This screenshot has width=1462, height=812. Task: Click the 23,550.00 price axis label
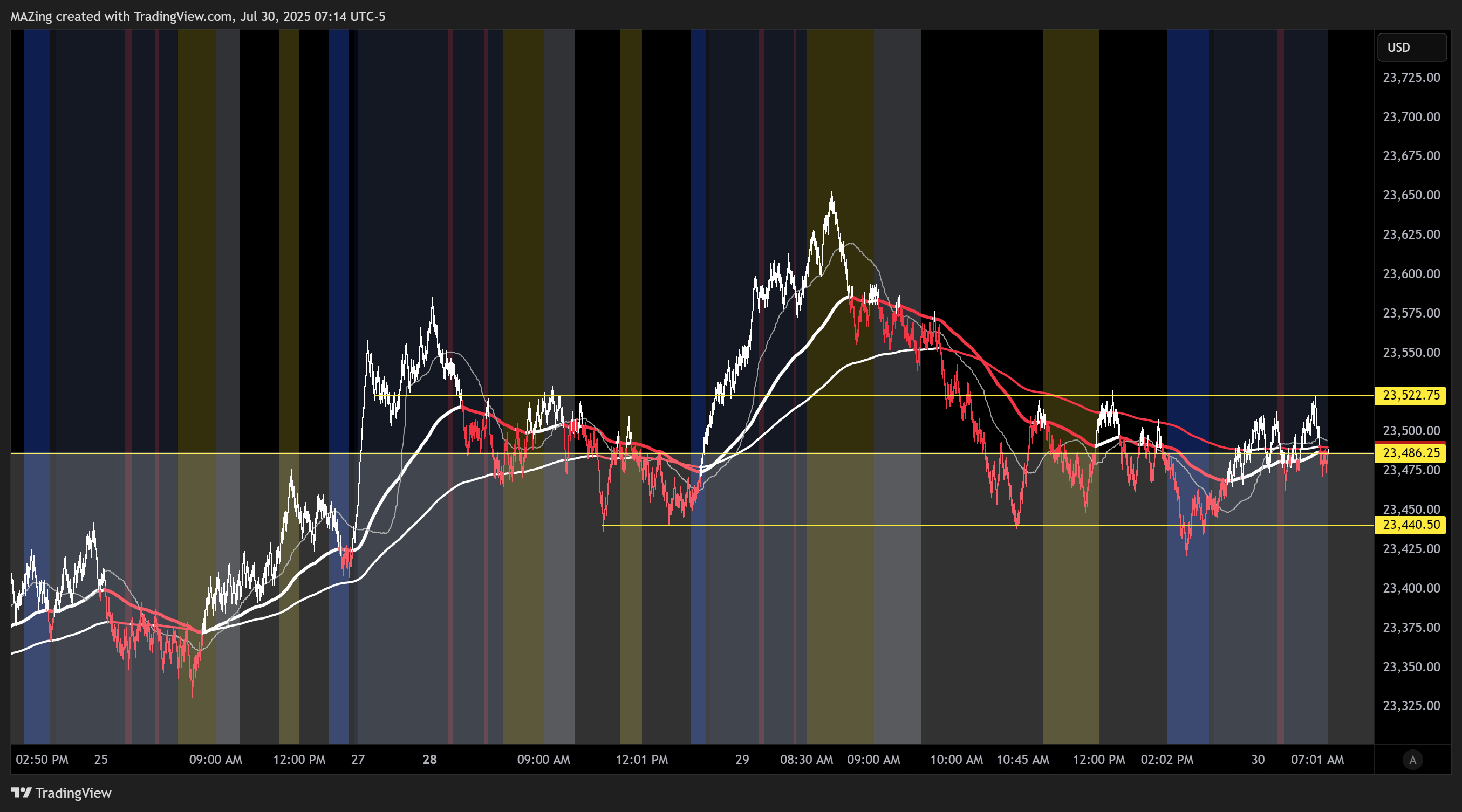(x=1411, y=352)
